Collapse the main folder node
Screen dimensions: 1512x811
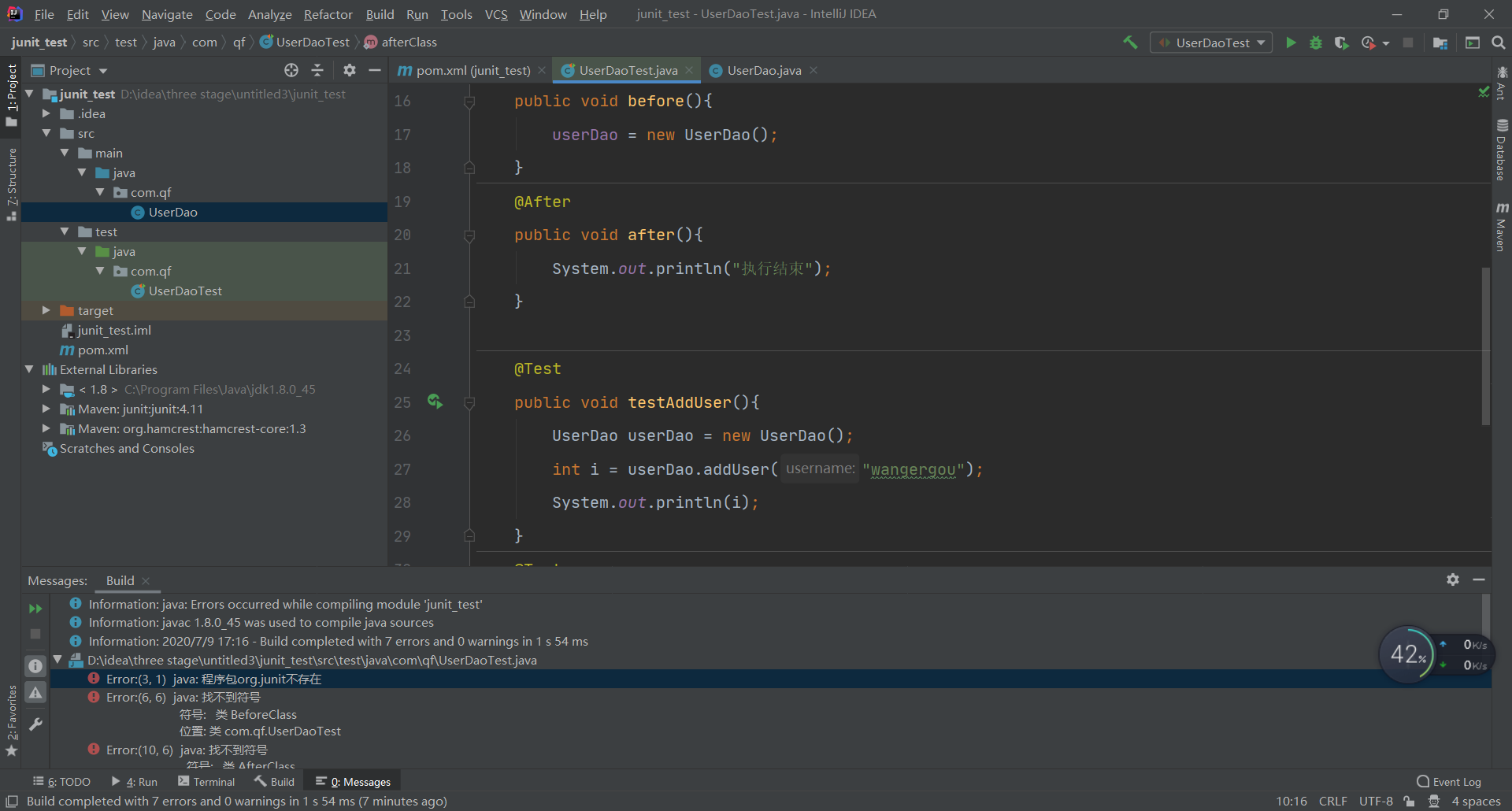[65, 153]
